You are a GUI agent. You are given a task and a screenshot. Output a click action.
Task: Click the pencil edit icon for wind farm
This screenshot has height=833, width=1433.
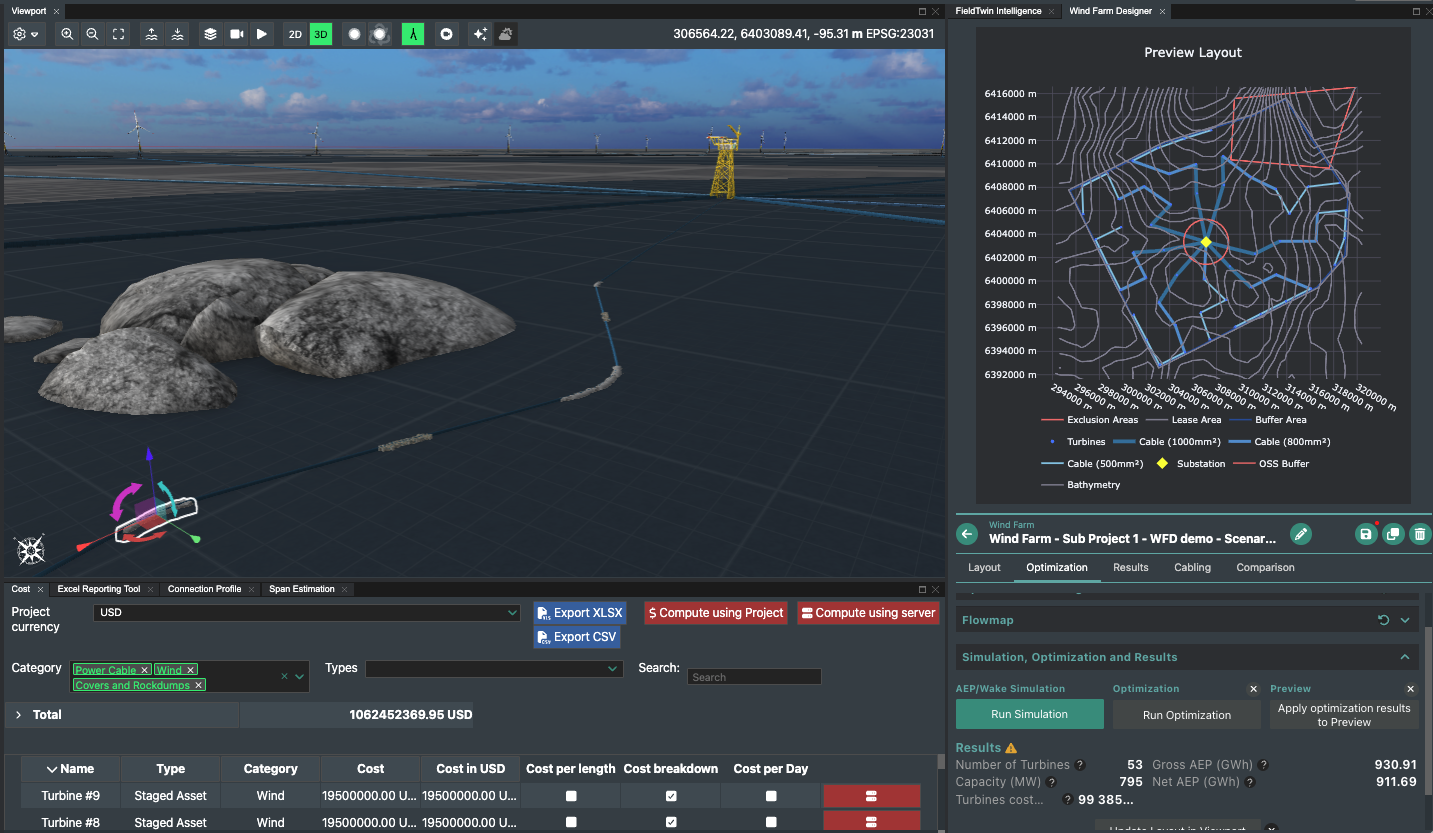click(1300, 534)
